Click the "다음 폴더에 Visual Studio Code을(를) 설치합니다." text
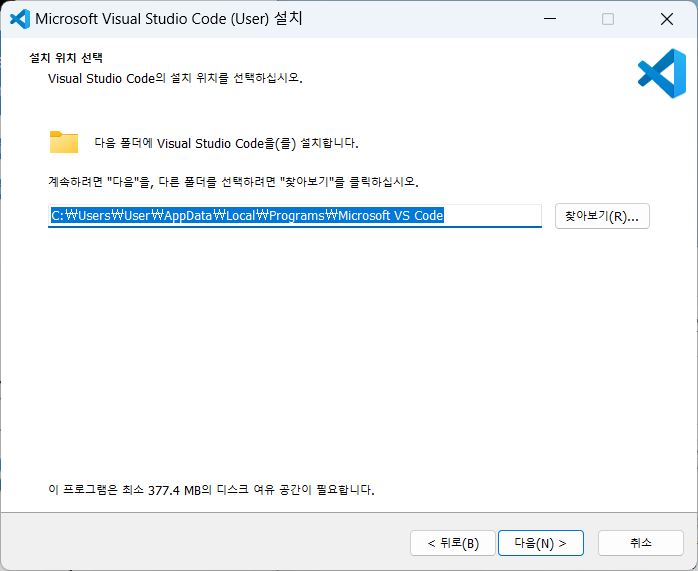The image size is (698, 571). (227, 143)
